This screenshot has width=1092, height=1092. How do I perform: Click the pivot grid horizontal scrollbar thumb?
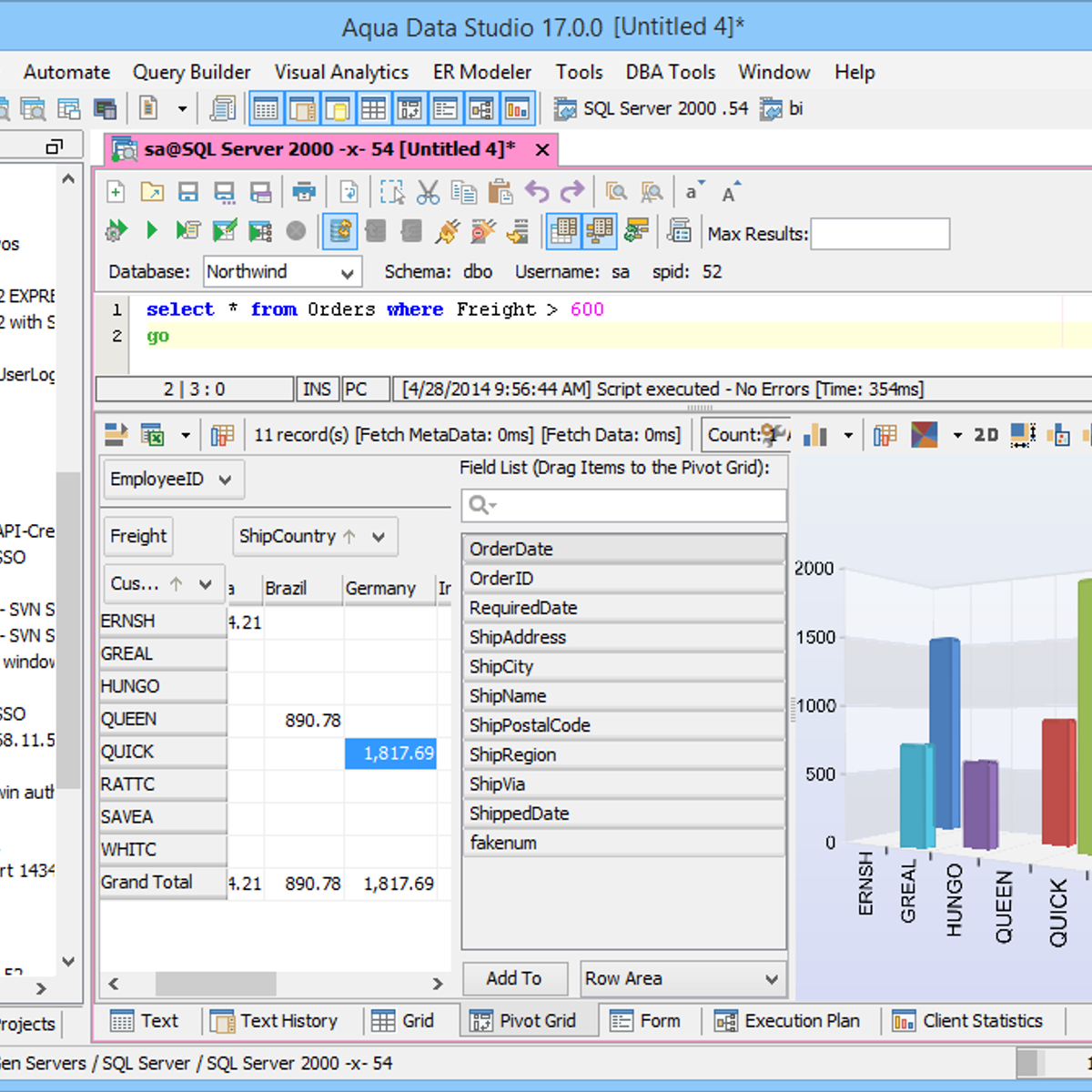(x=216, y=983)
